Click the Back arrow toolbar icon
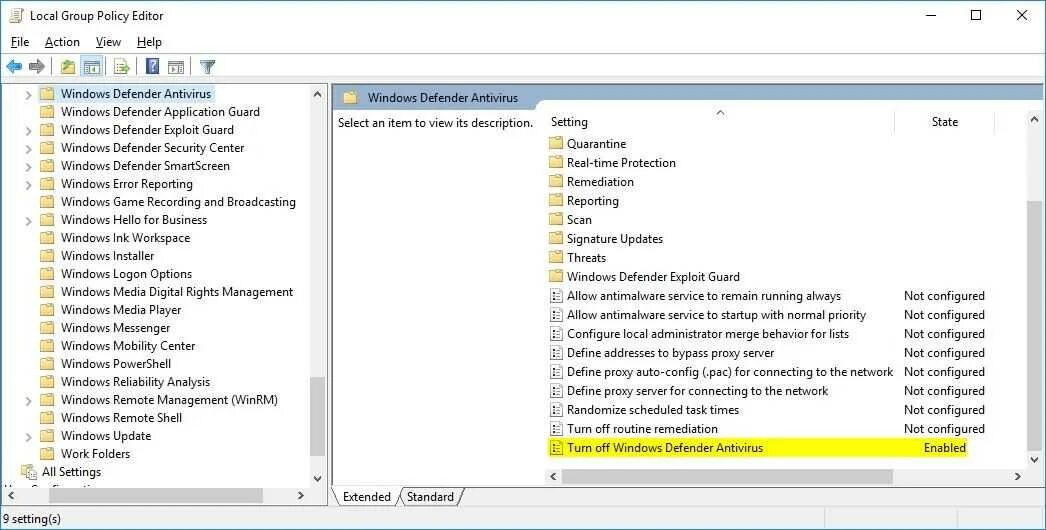This screenshot has height=530, width=1046. point(14,66)
